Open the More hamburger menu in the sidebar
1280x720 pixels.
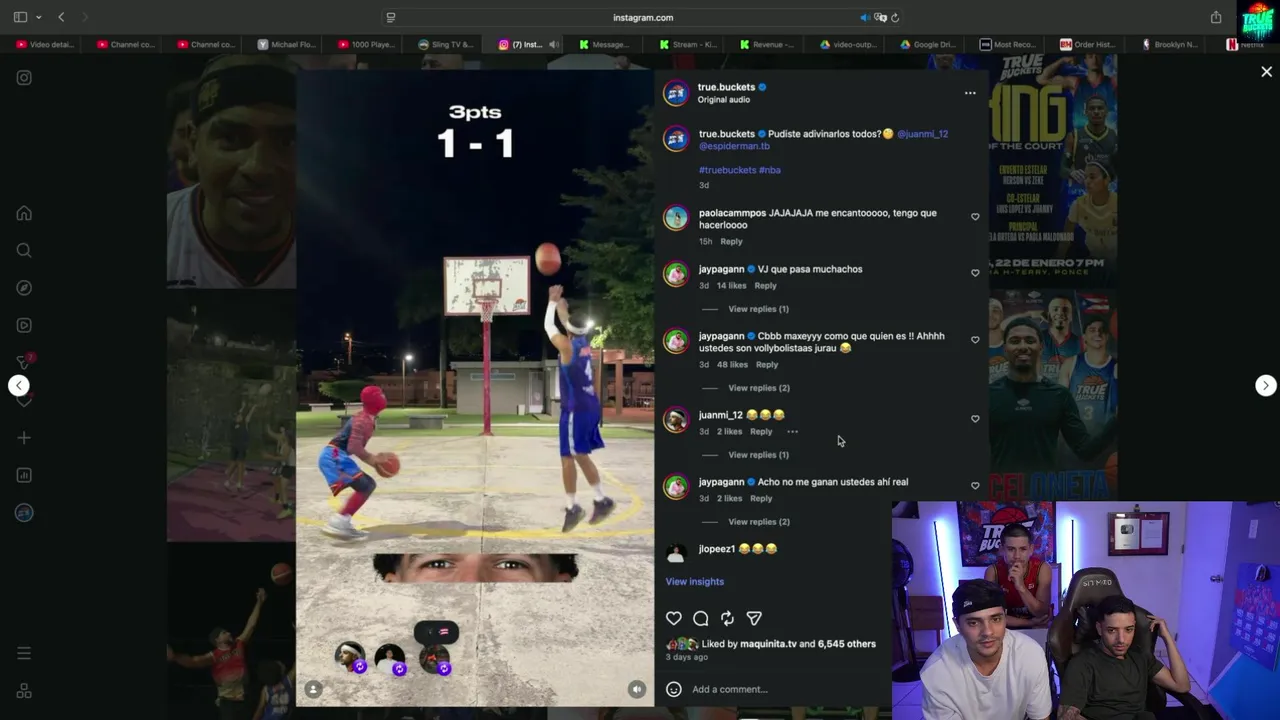pos(24,653)
